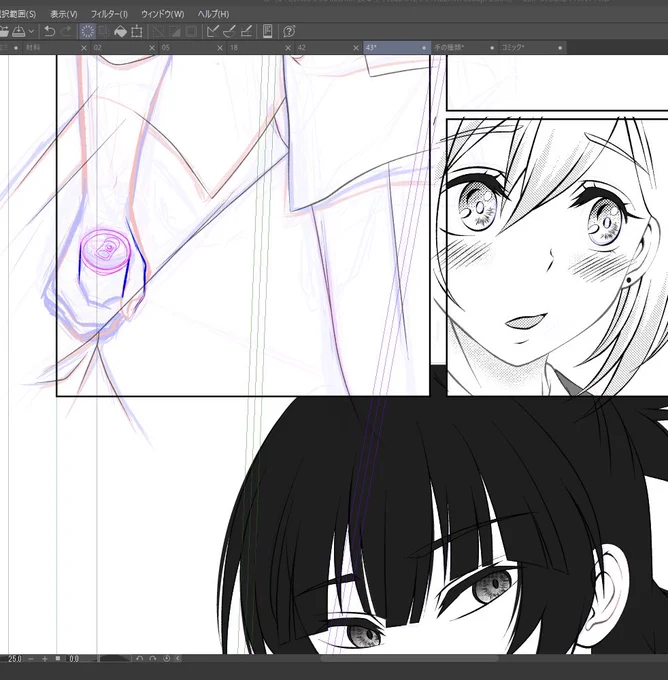
Task: Click the horizontal canvas scrollbar
Action: click(409, 659)
